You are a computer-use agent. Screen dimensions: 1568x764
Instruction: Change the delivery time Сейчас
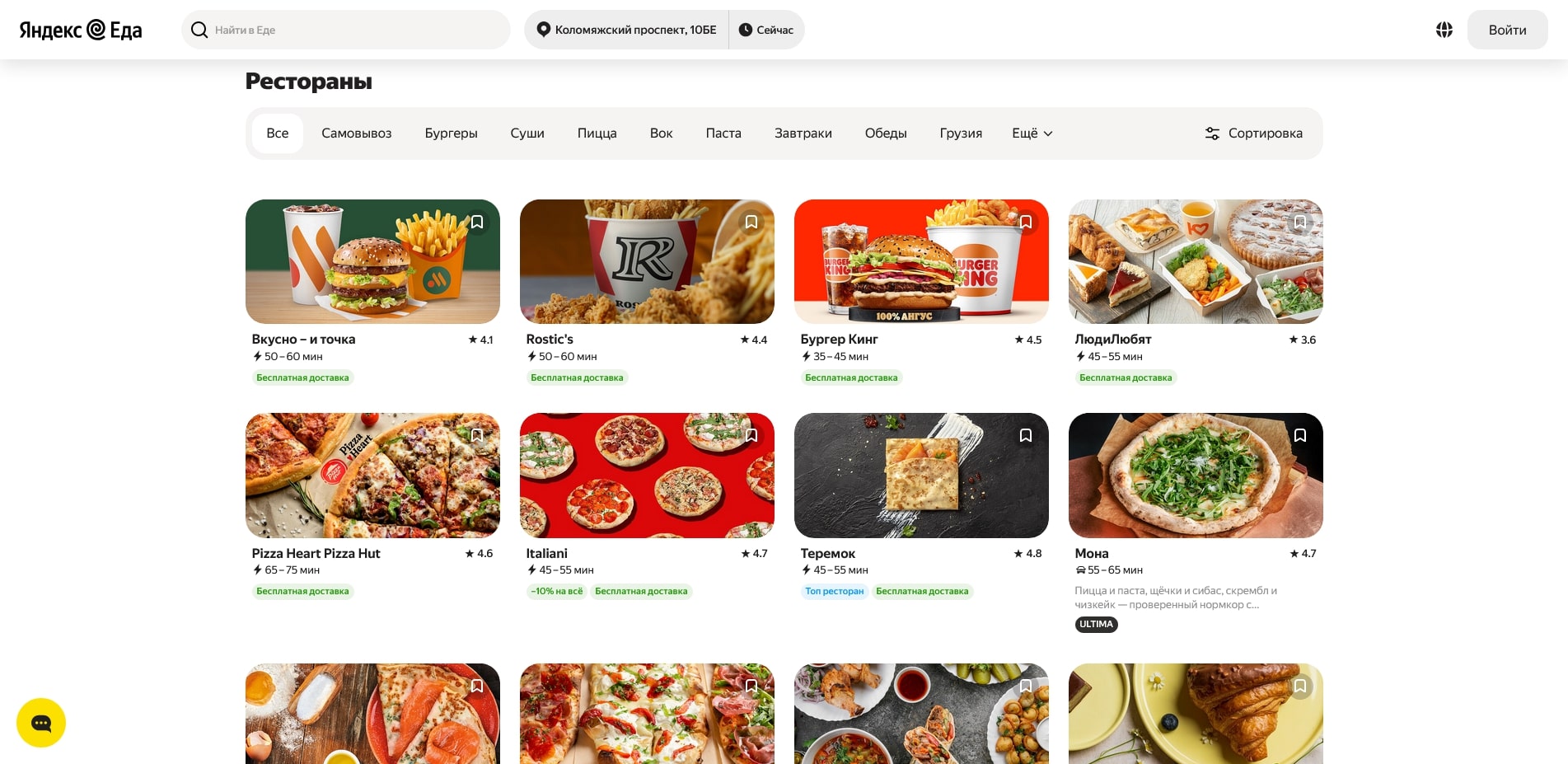pos(766,30)
